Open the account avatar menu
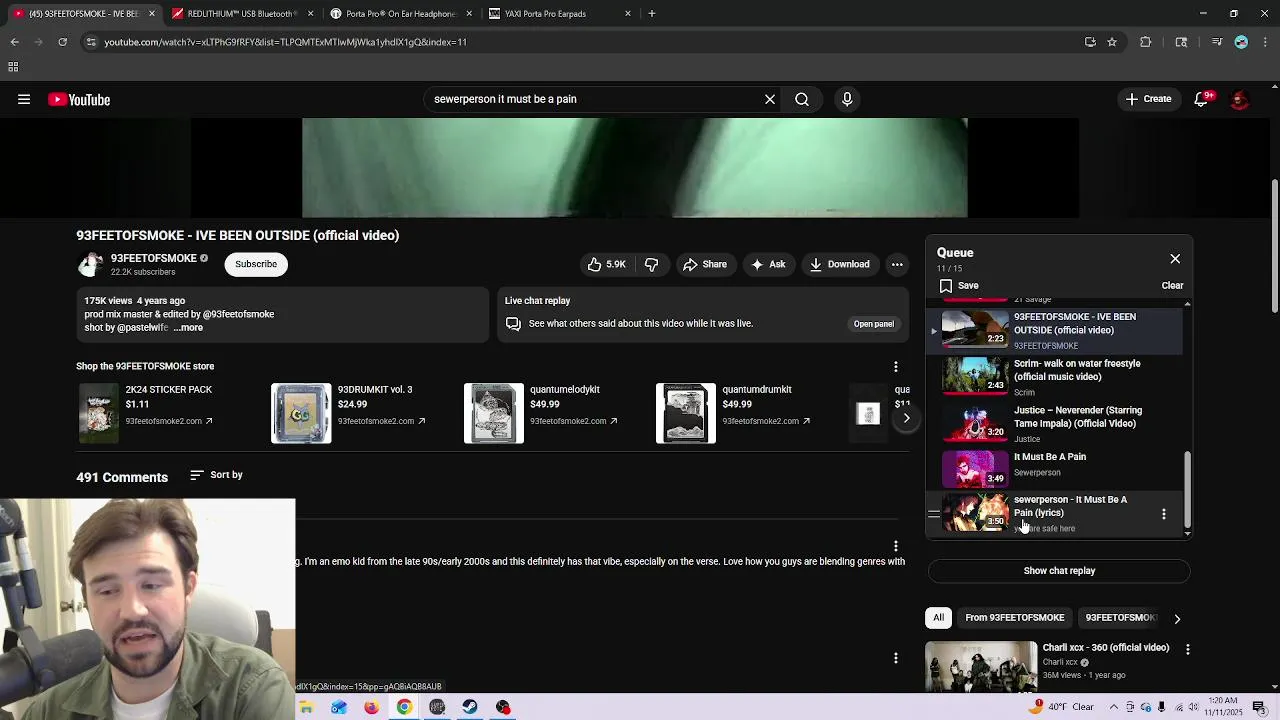1280x720 pixels. [x=1238, y=99]
